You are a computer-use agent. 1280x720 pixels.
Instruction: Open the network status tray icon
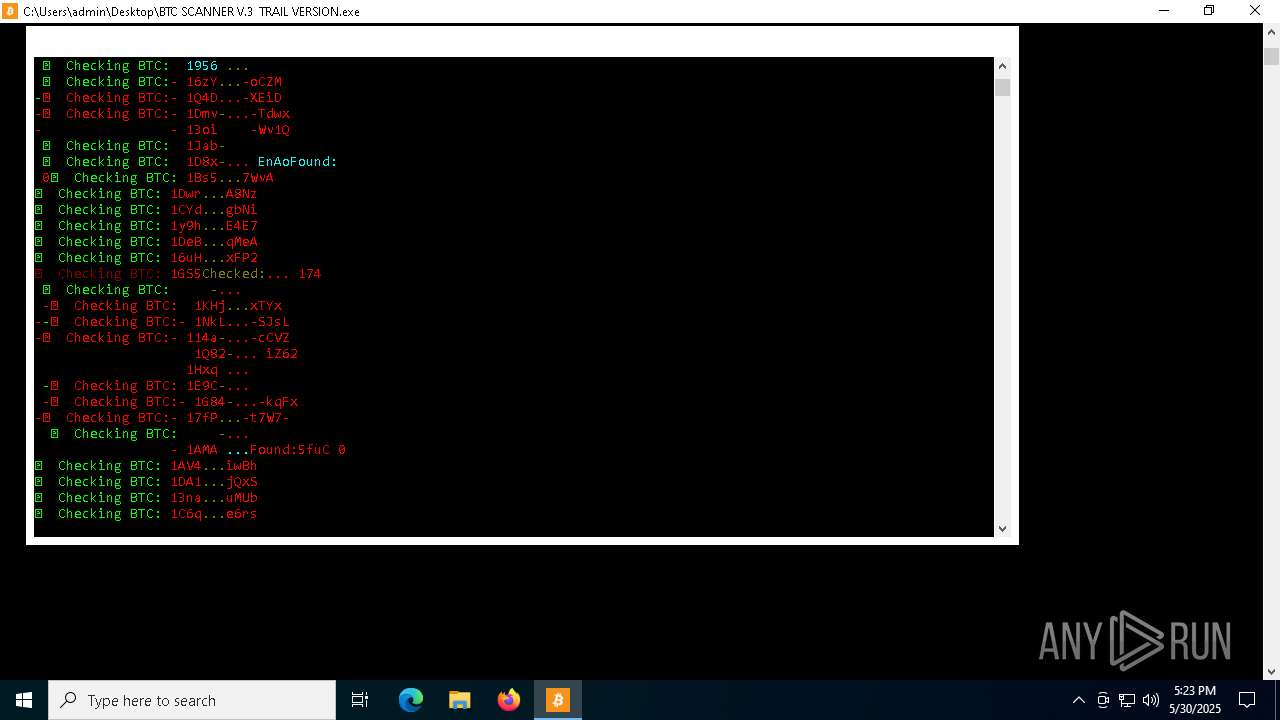tap(1126, 700)
